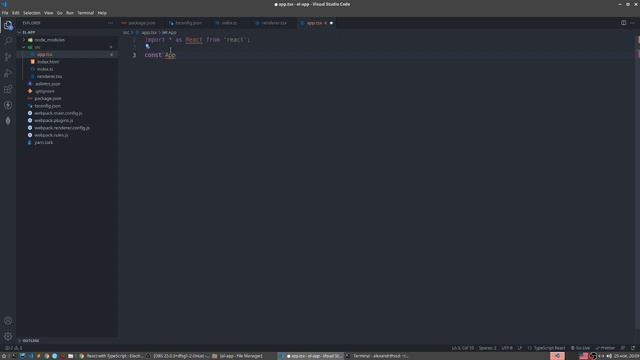Open tsconfig.json in the file tree

(67, 106)
